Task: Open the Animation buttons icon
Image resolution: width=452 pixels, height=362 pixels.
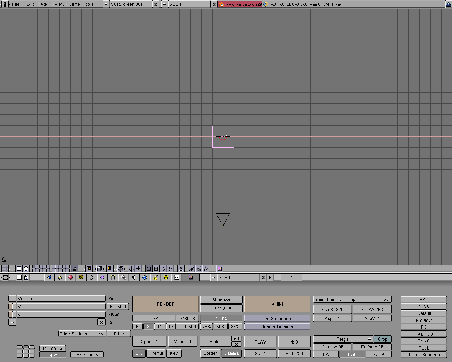Action: pyautogui.click(x=91, y=277)
